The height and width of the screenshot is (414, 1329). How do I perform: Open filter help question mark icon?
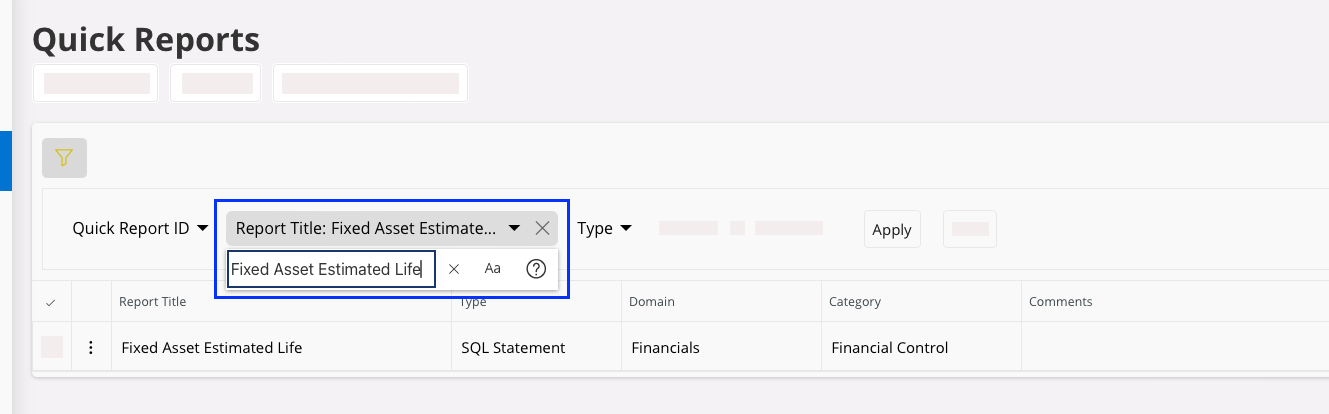536,269
